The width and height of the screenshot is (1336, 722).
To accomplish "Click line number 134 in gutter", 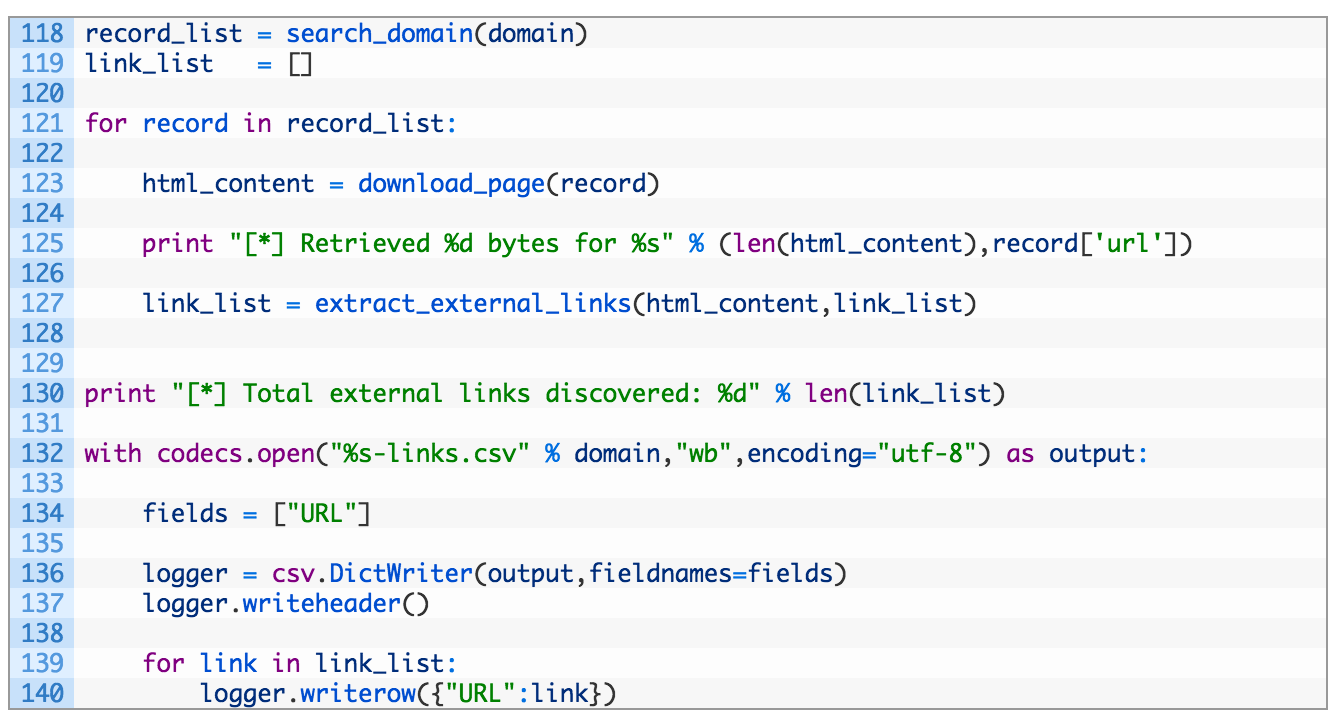I will tap(42, 514).
